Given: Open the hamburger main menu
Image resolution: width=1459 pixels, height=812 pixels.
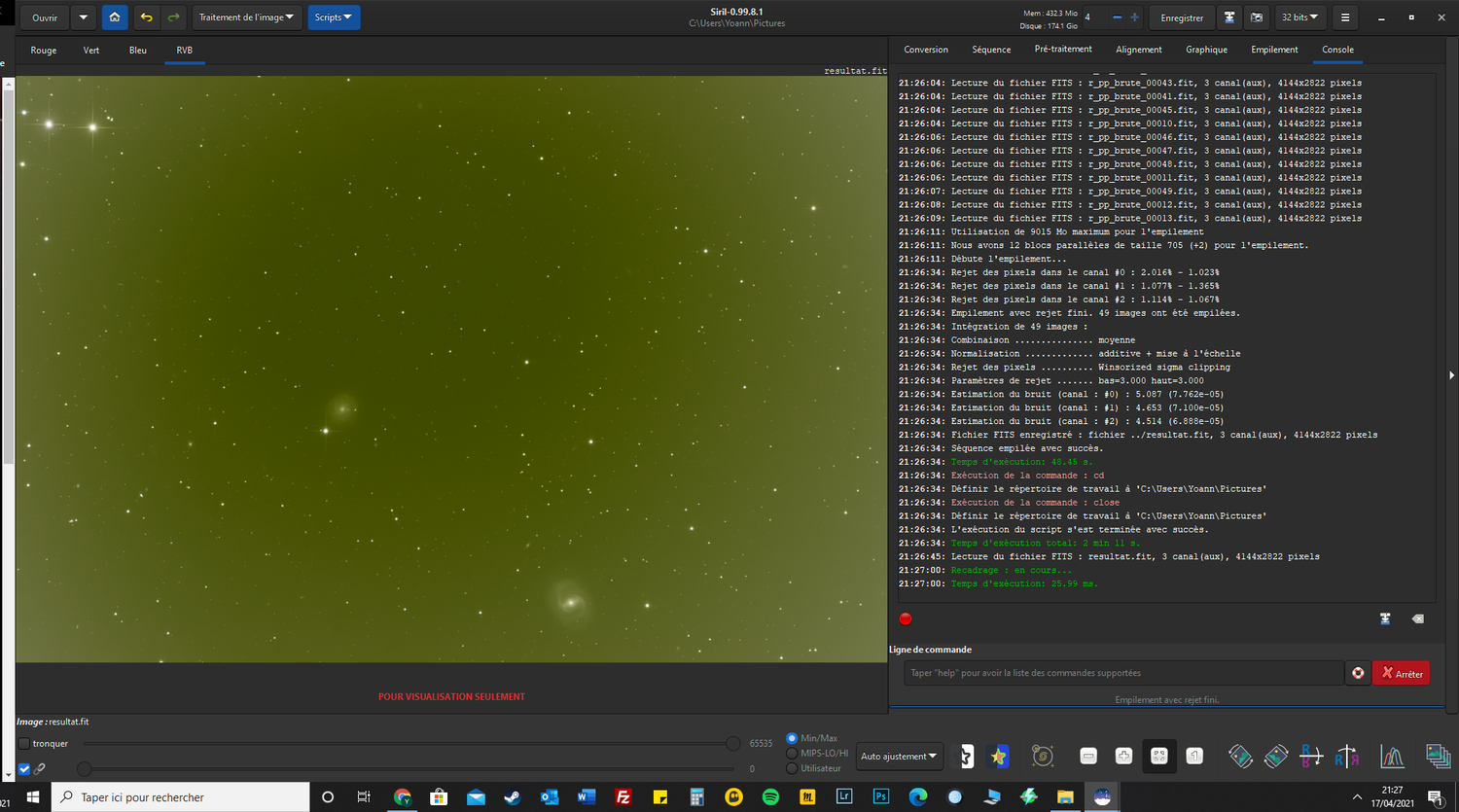Looking at the screenshot, I should tap(1345, 18).
